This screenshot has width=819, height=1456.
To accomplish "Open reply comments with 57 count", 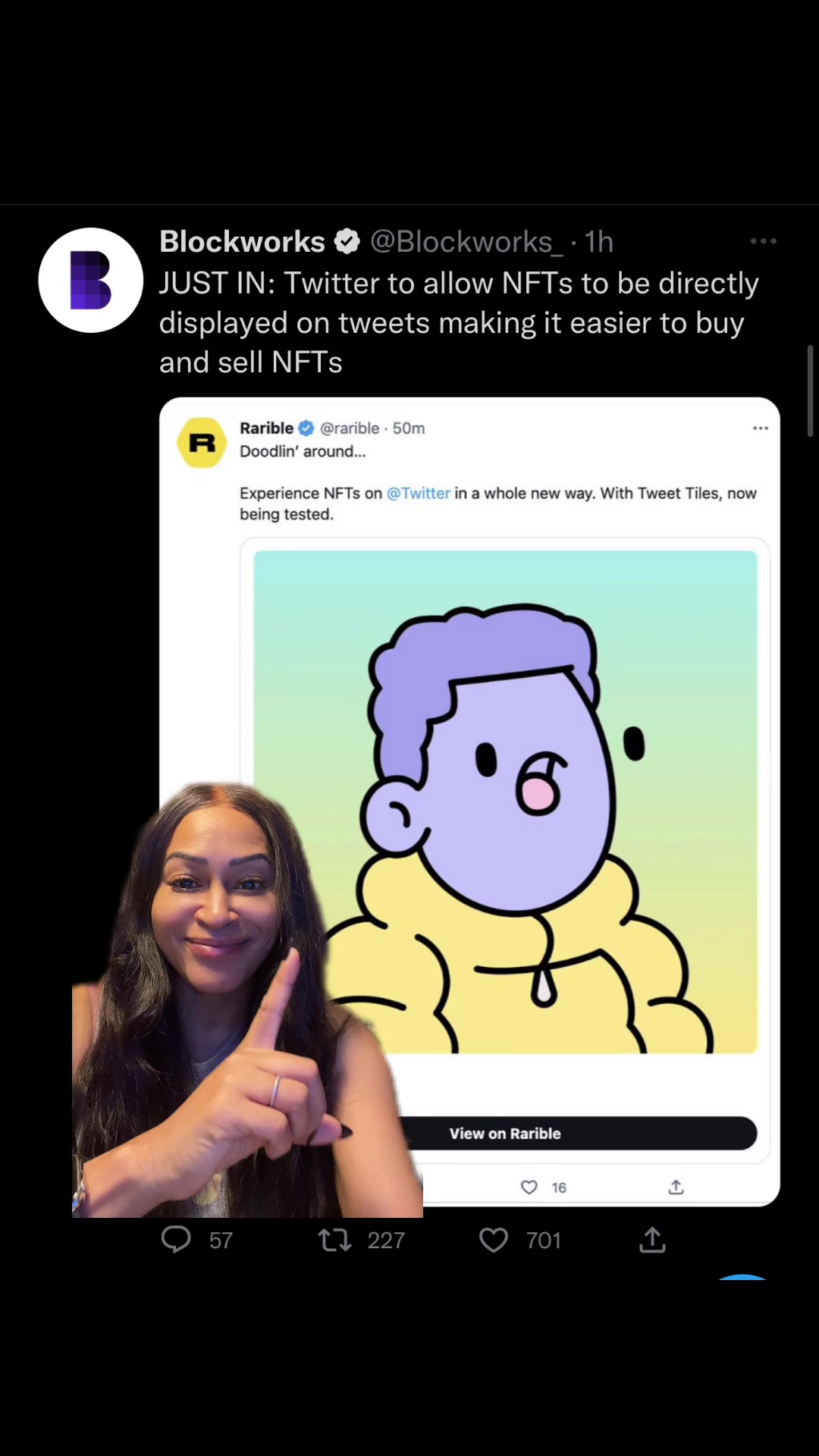I will pyautogui.click(x=197, y=1240).
